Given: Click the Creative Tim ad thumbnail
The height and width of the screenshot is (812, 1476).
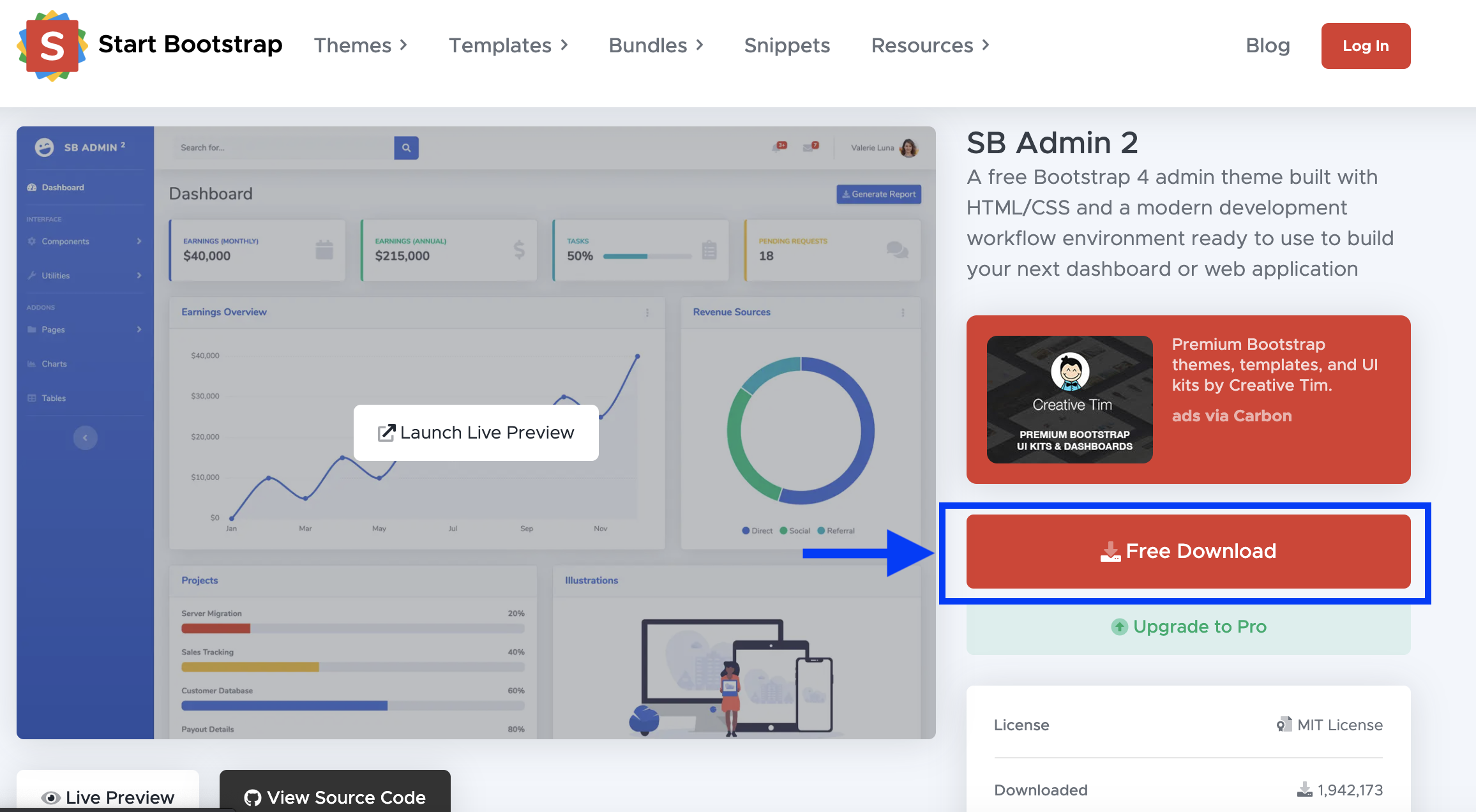Looking at the screenshot, I should coord(1069,400).
